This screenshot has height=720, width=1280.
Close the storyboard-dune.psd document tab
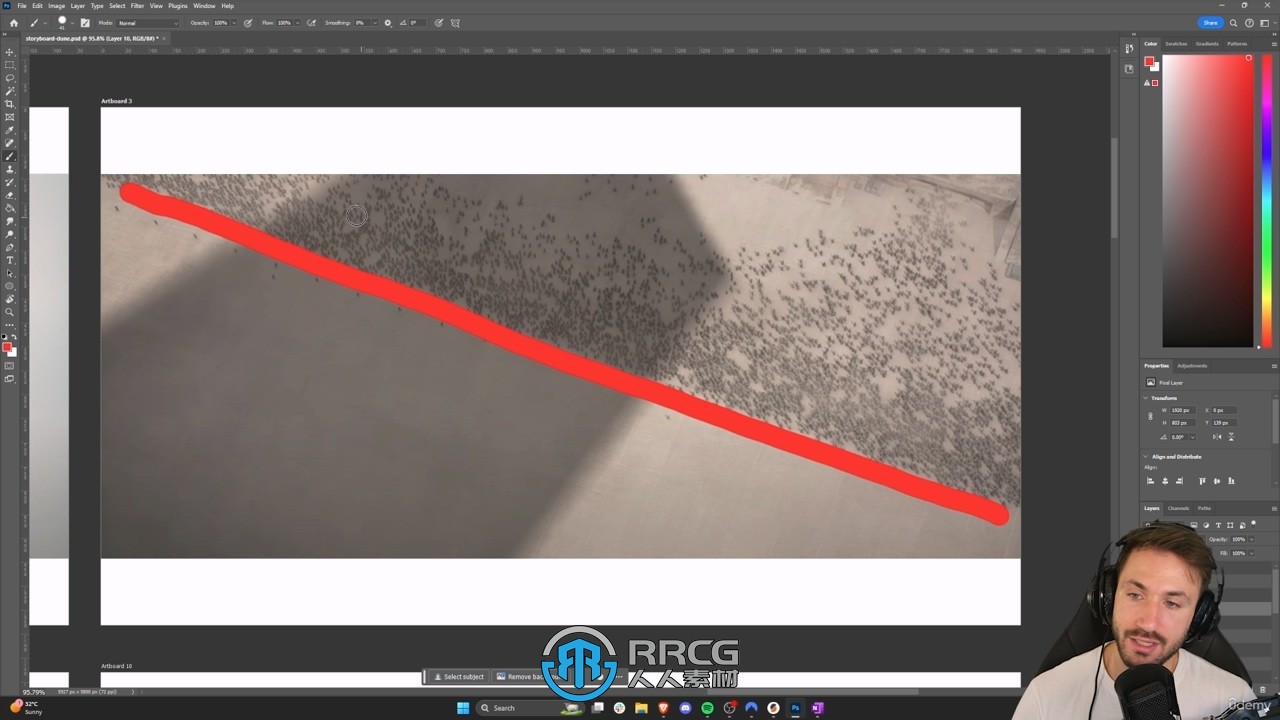tap(164, 38)
